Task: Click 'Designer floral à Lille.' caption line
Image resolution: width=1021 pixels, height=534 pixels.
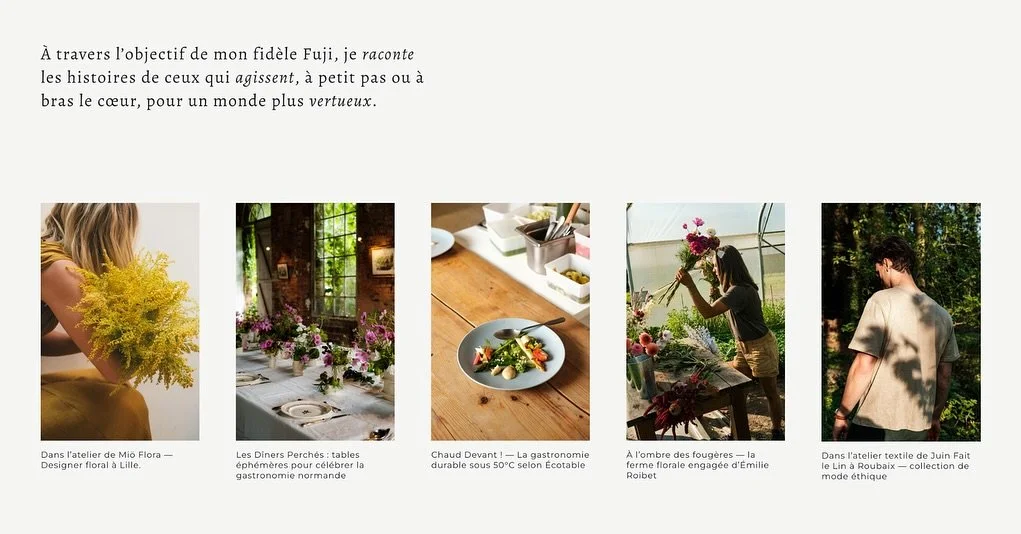Action: (91, 466)
